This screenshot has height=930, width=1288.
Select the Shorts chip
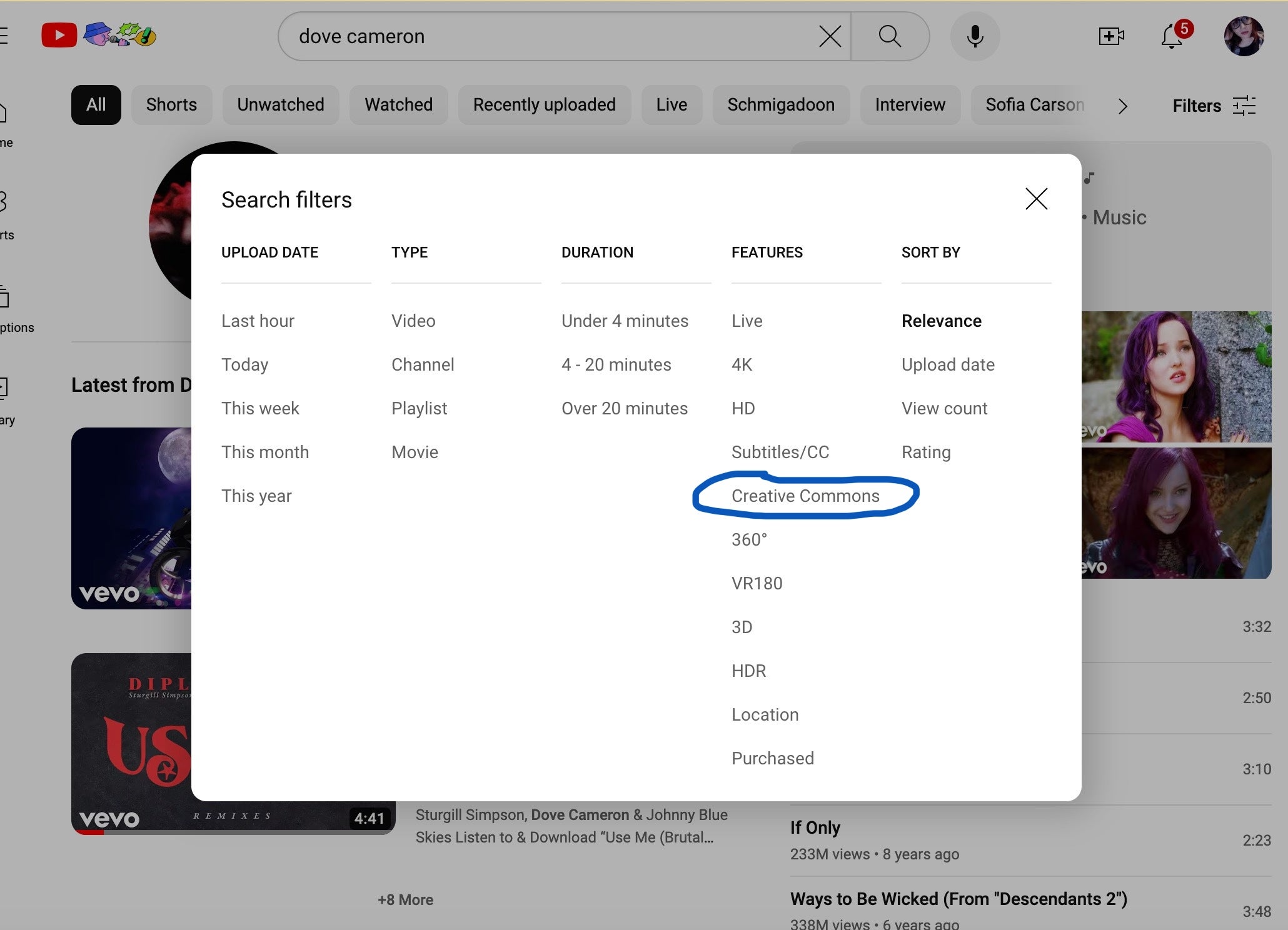click(x=171, y=104)
